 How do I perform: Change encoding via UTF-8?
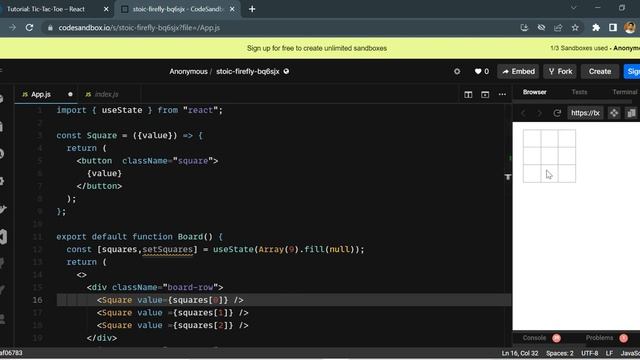click(x=589, y=353)
